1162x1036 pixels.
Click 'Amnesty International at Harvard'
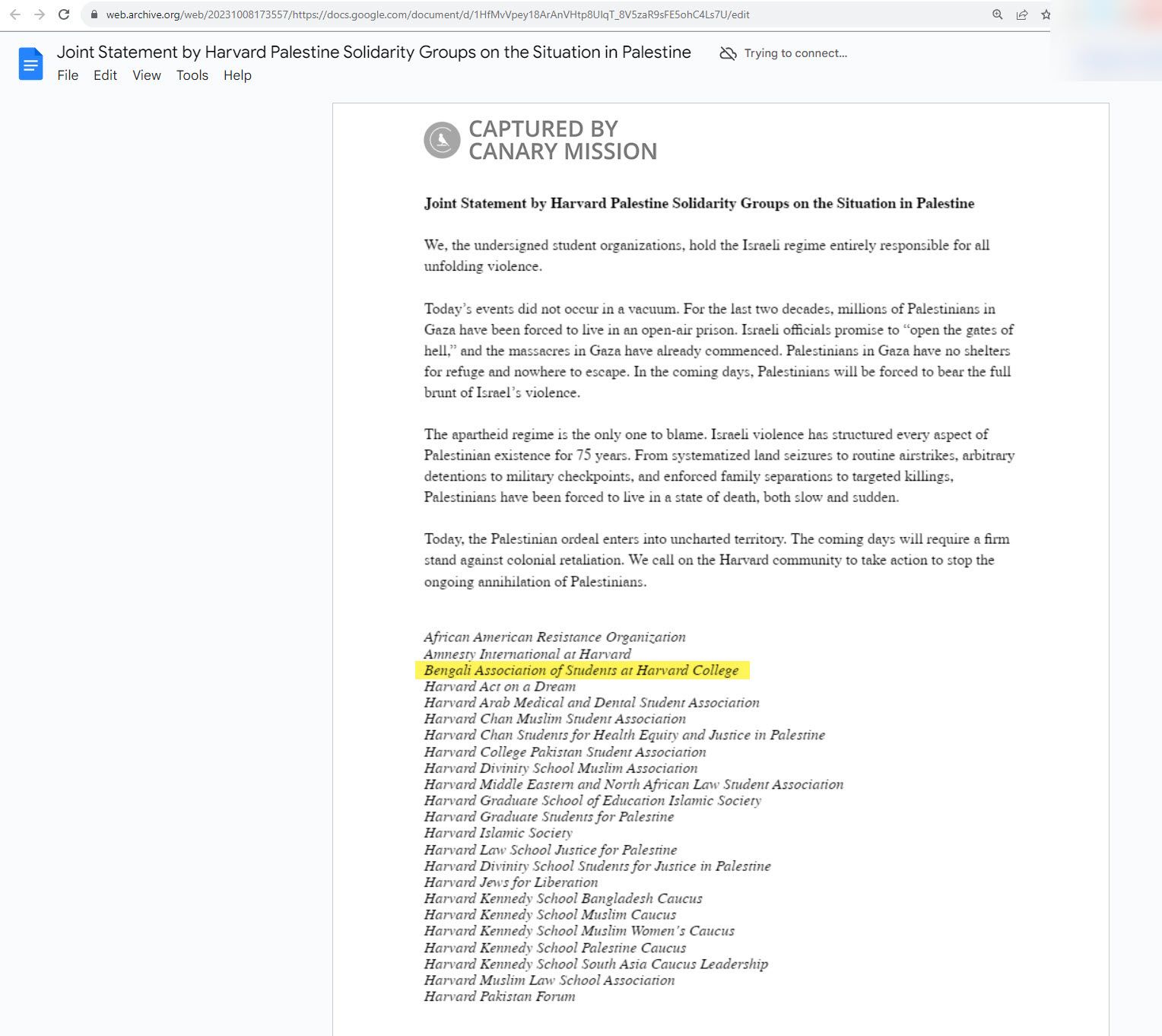pos(527,654)
